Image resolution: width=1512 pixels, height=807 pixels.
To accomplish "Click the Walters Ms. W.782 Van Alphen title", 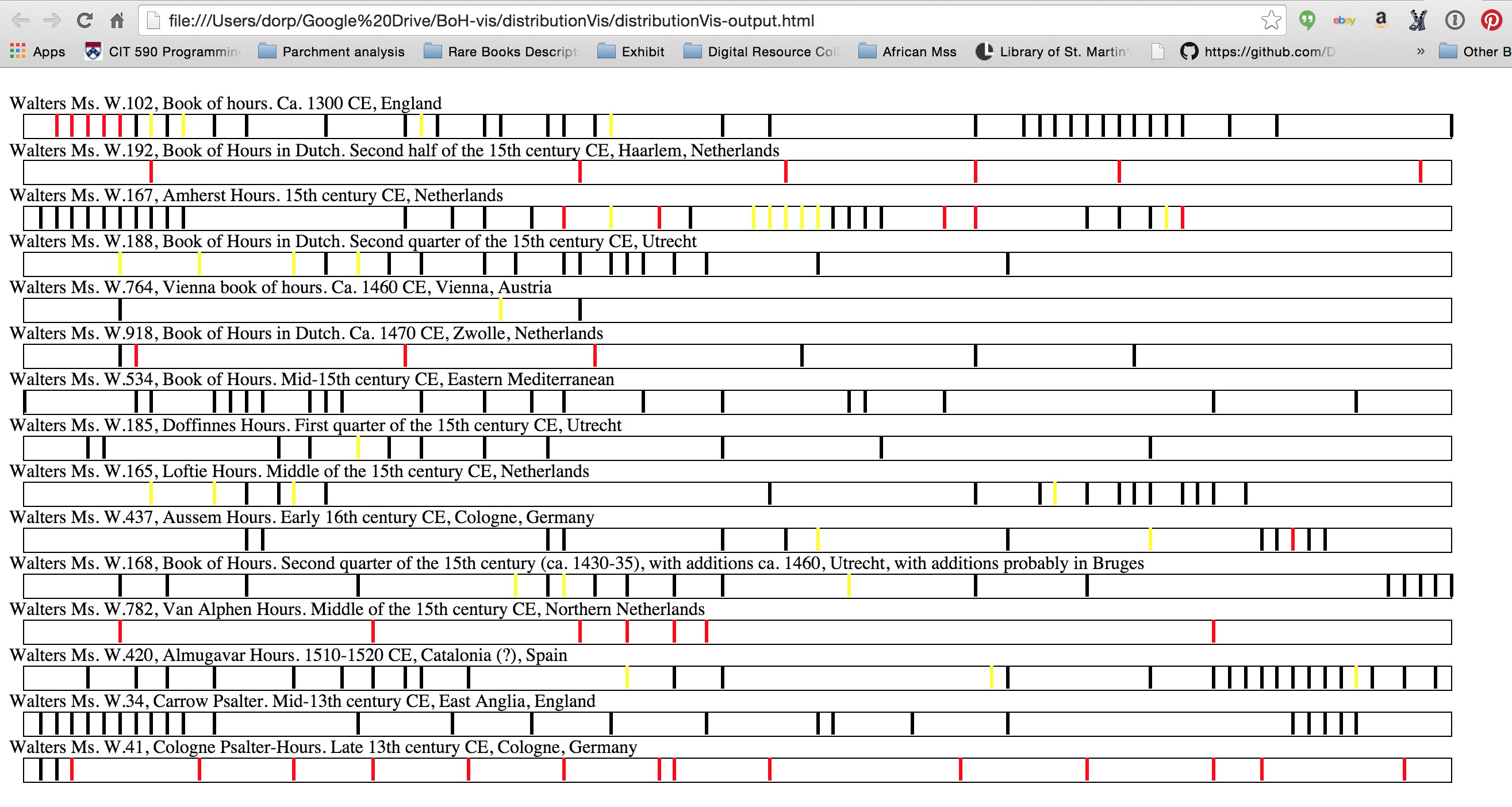I will (358, 609).
